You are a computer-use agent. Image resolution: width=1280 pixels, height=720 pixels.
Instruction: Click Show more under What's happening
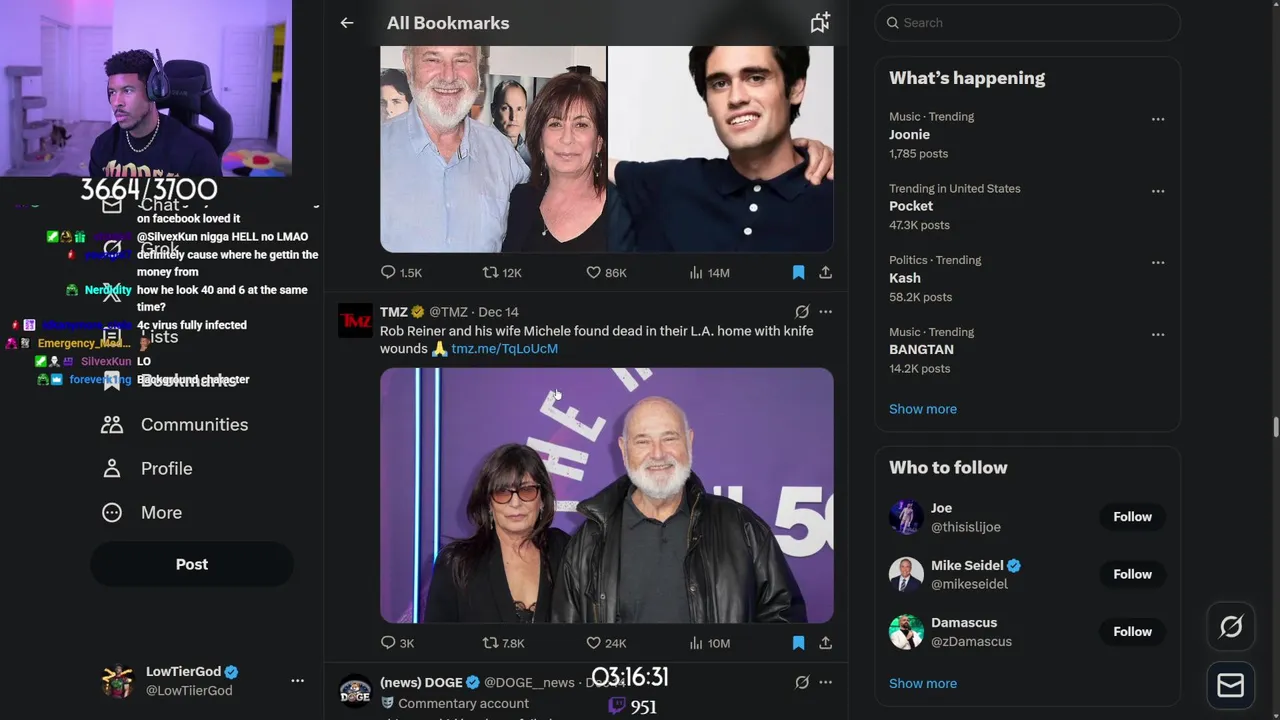click(x=922, y=409)
